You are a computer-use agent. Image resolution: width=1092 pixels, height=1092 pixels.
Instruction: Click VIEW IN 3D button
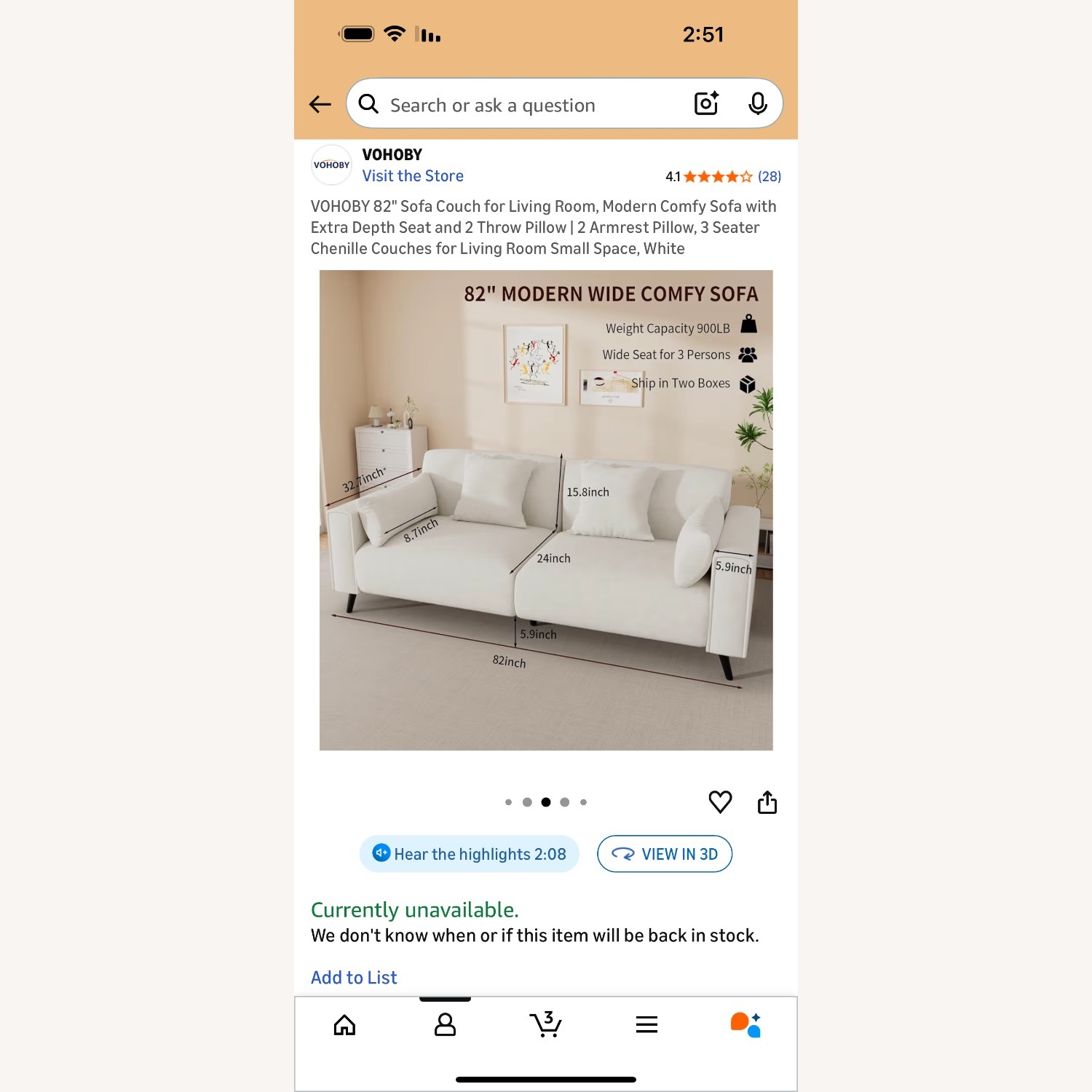665,854
